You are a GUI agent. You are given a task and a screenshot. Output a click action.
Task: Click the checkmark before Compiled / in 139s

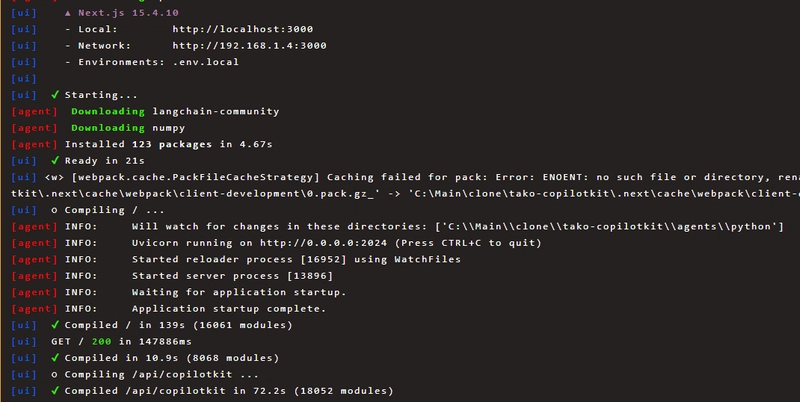pos(54,326)
